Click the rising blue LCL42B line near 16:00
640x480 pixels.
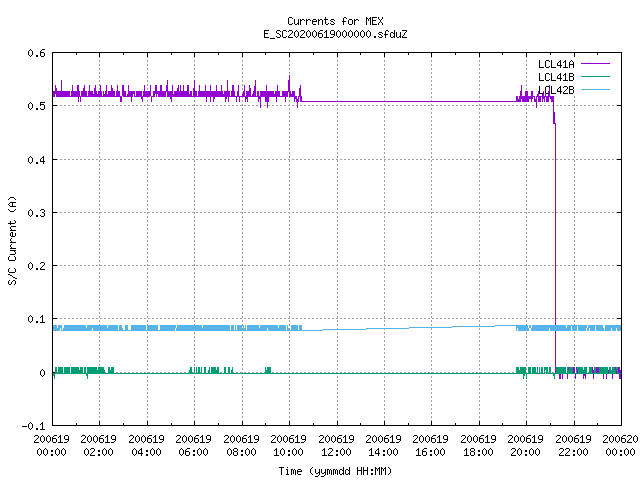tap(431, 327)
